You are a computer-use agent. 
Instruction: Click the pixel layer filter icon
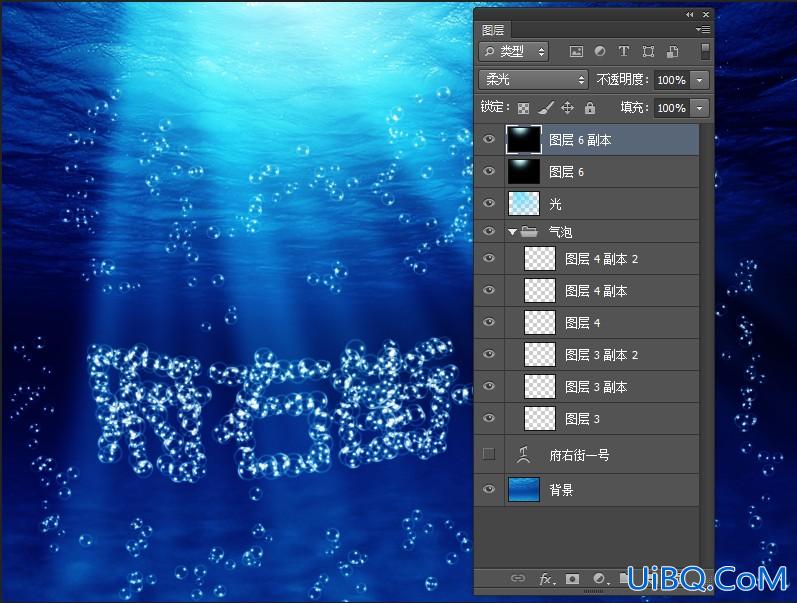pos(576,51)
